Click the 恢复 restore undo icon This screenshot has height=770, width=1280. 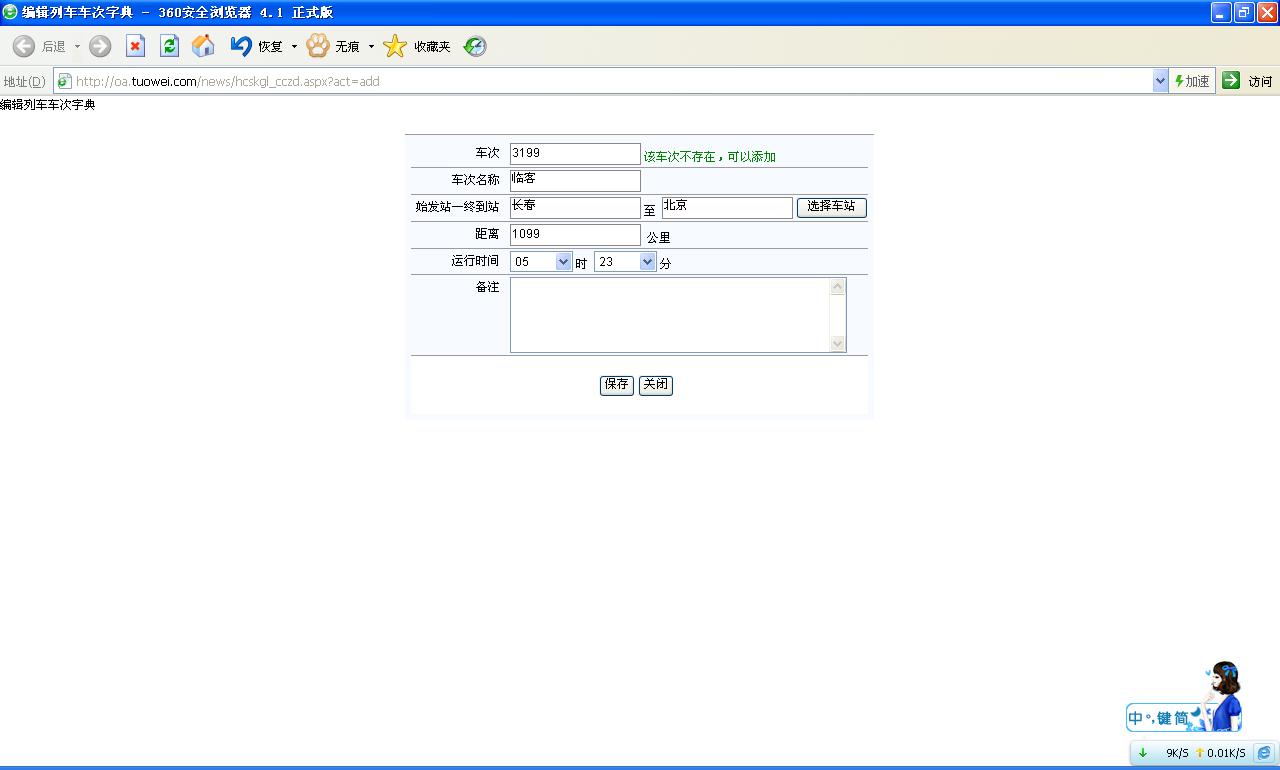click(241, 46)
